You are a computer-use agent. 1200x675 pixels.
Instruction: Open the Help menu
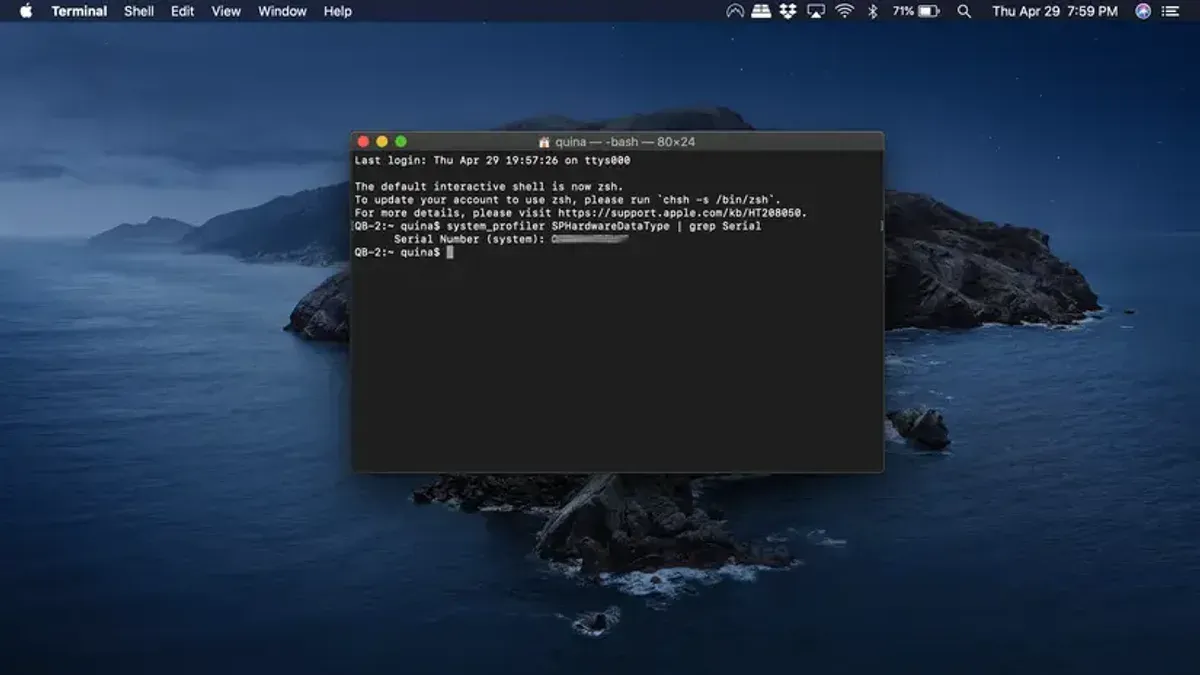click(338, 11)
